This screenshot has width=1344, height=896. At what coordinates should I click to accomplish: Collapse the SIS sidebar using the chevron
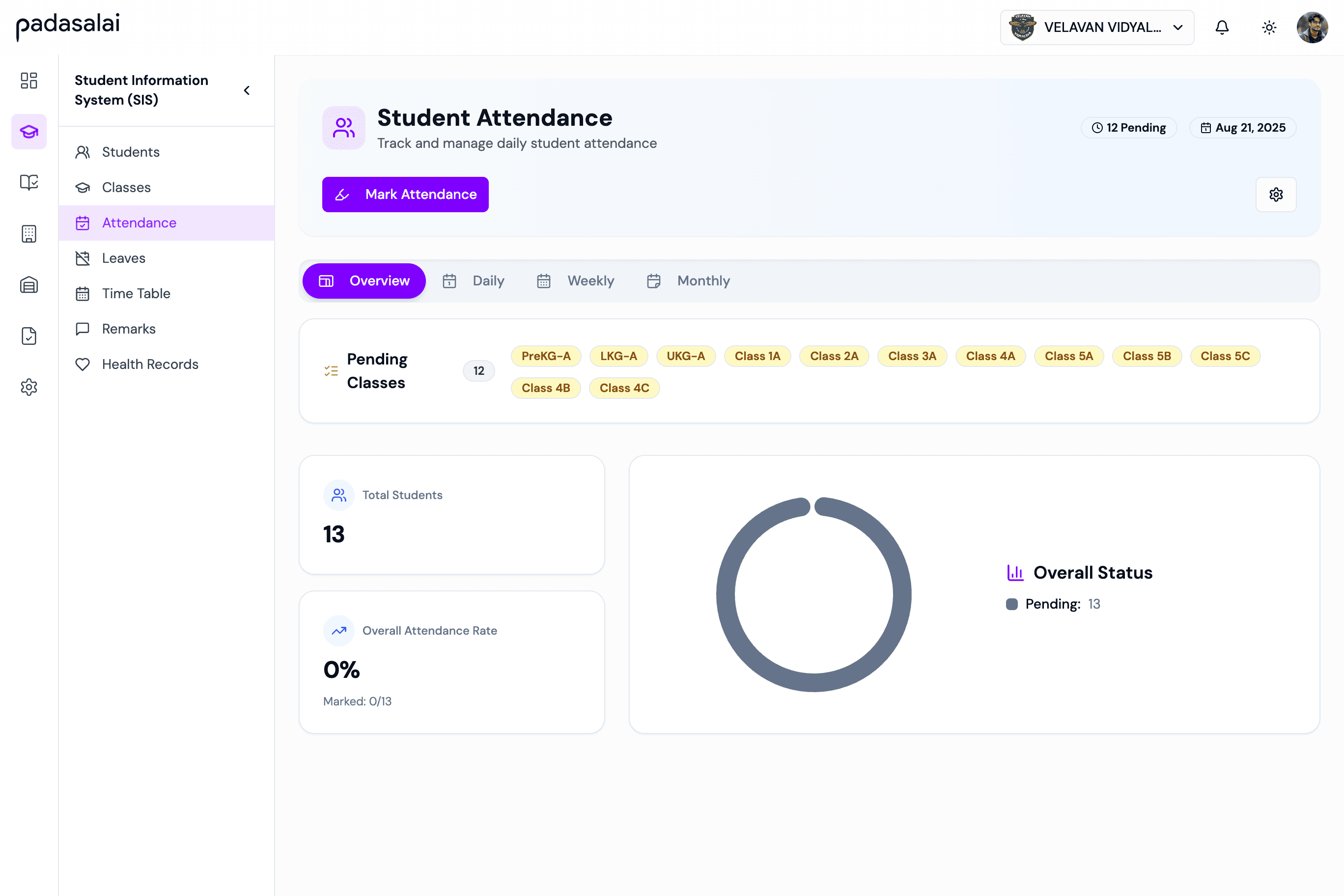pos(246,90)
